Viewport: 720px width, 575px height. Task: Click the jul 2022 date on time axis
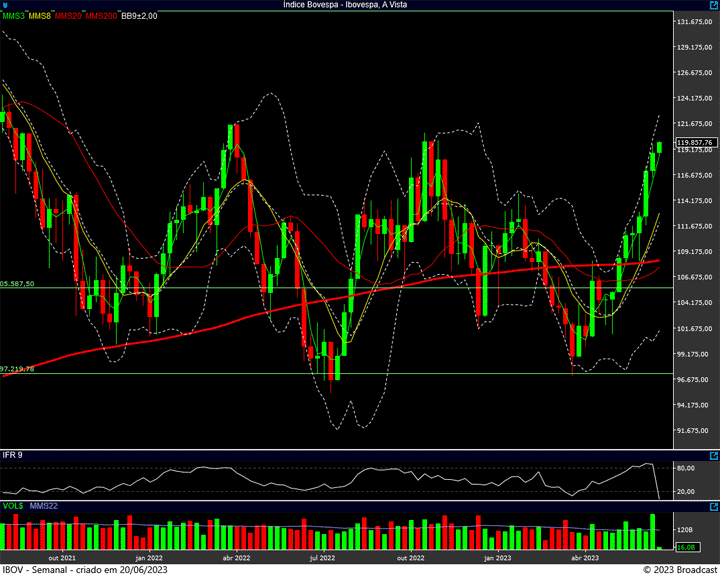click(322, 557)
